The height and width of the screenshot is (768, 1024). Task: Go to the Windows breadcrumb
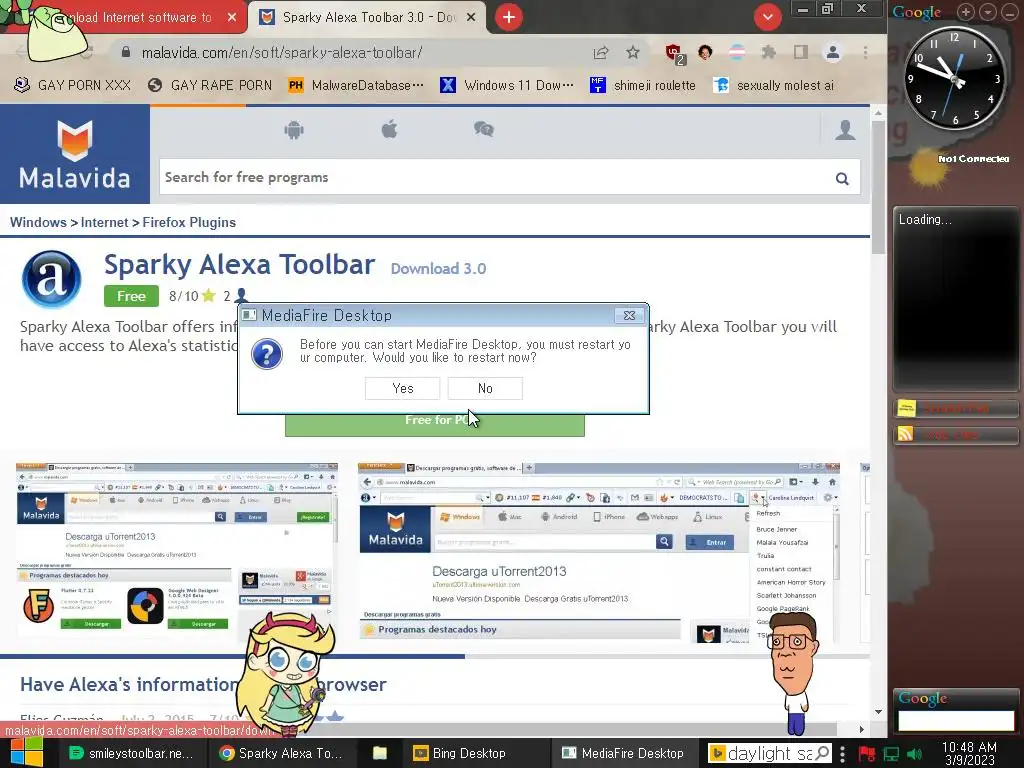(38, 223)
